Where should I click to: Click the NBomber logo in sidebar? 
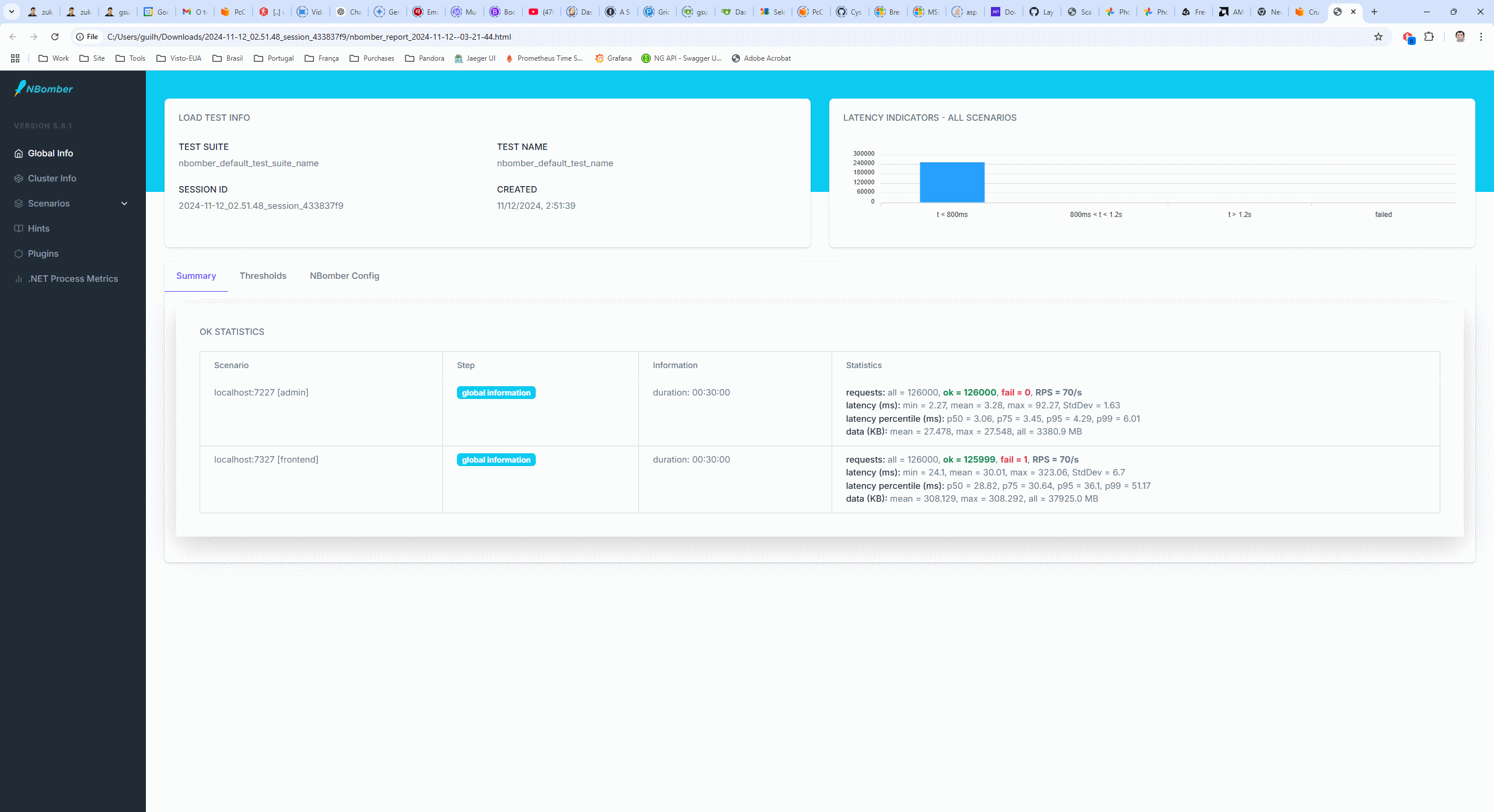(44, 89)
